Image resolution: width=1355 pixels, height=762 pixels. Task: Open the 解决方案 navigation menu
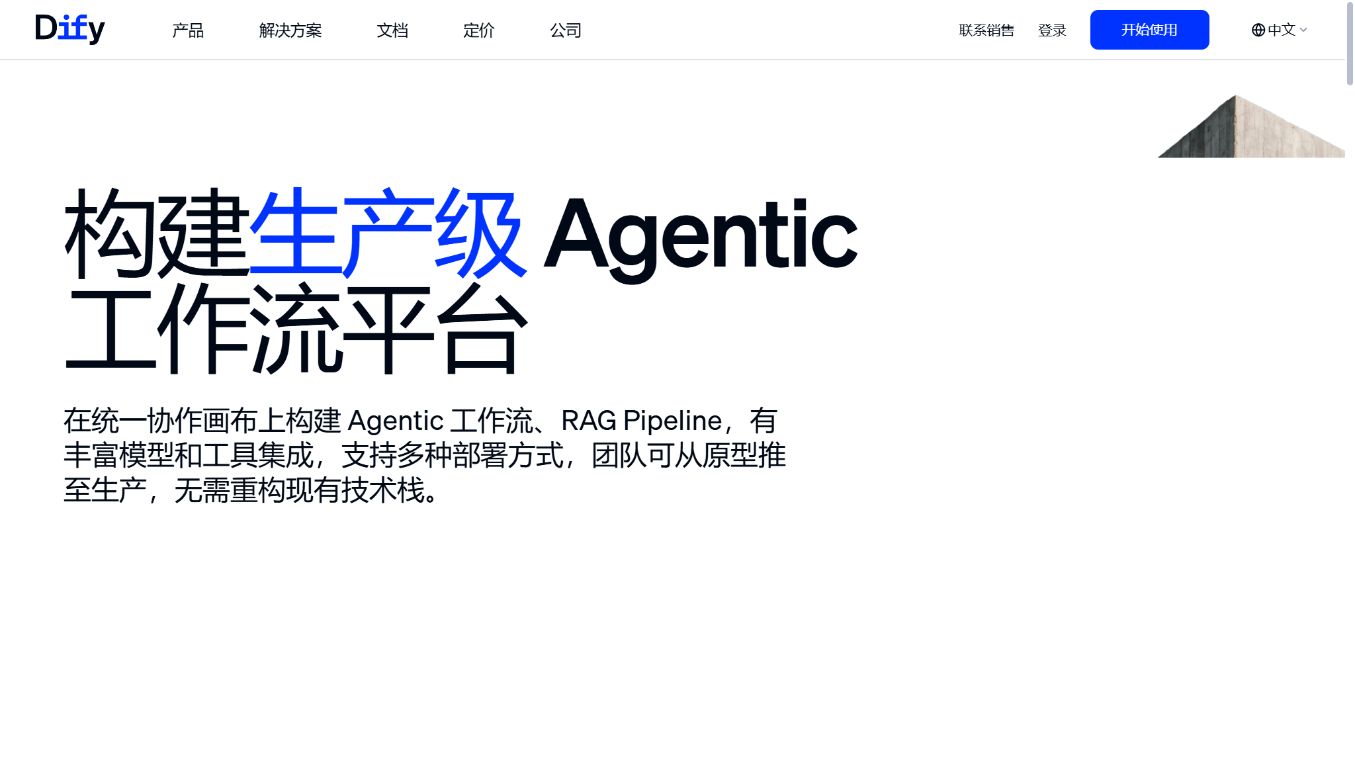(290, 30)
